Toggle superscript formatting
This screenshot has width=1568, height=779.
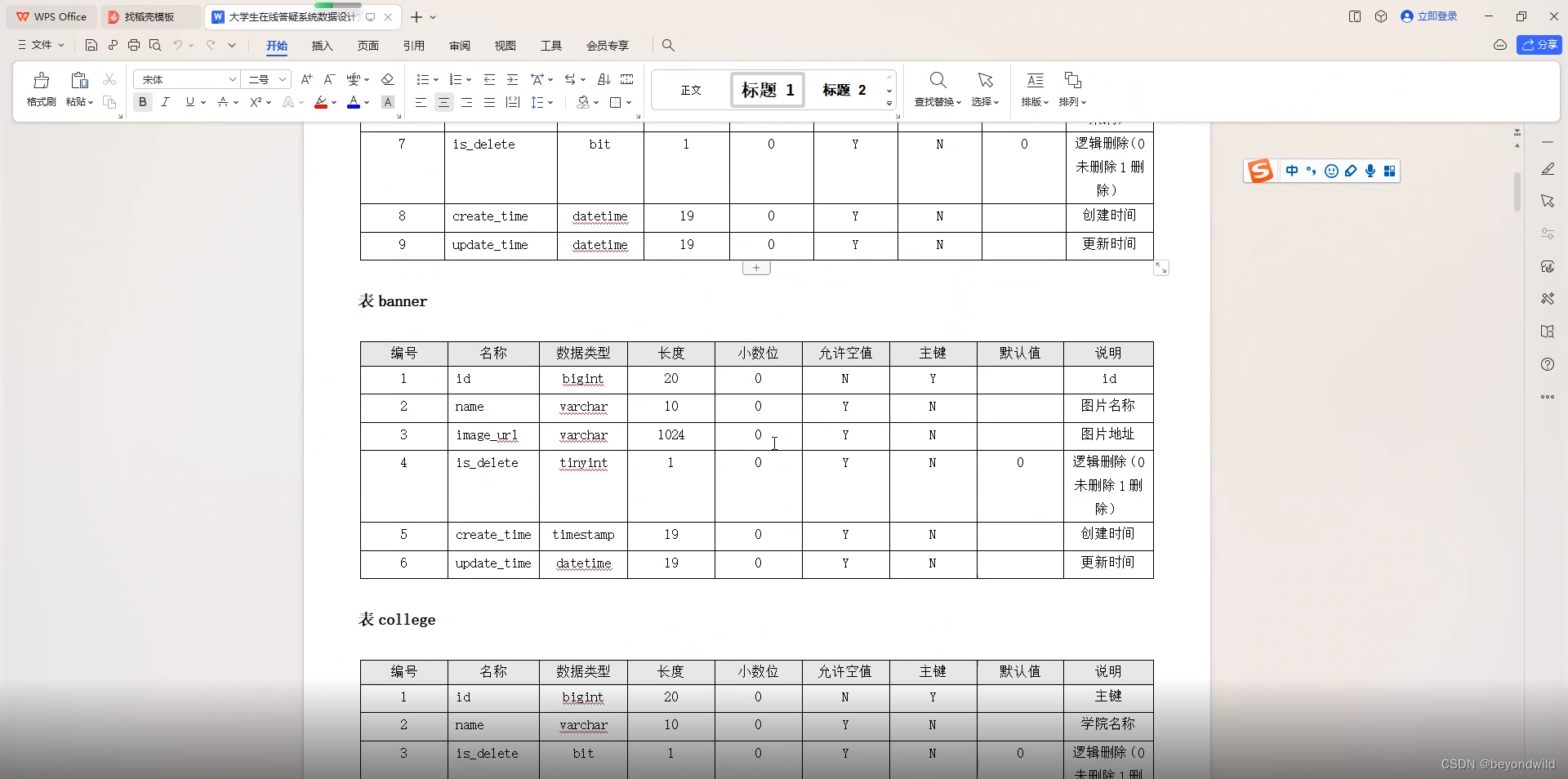(x=256, y=102)
